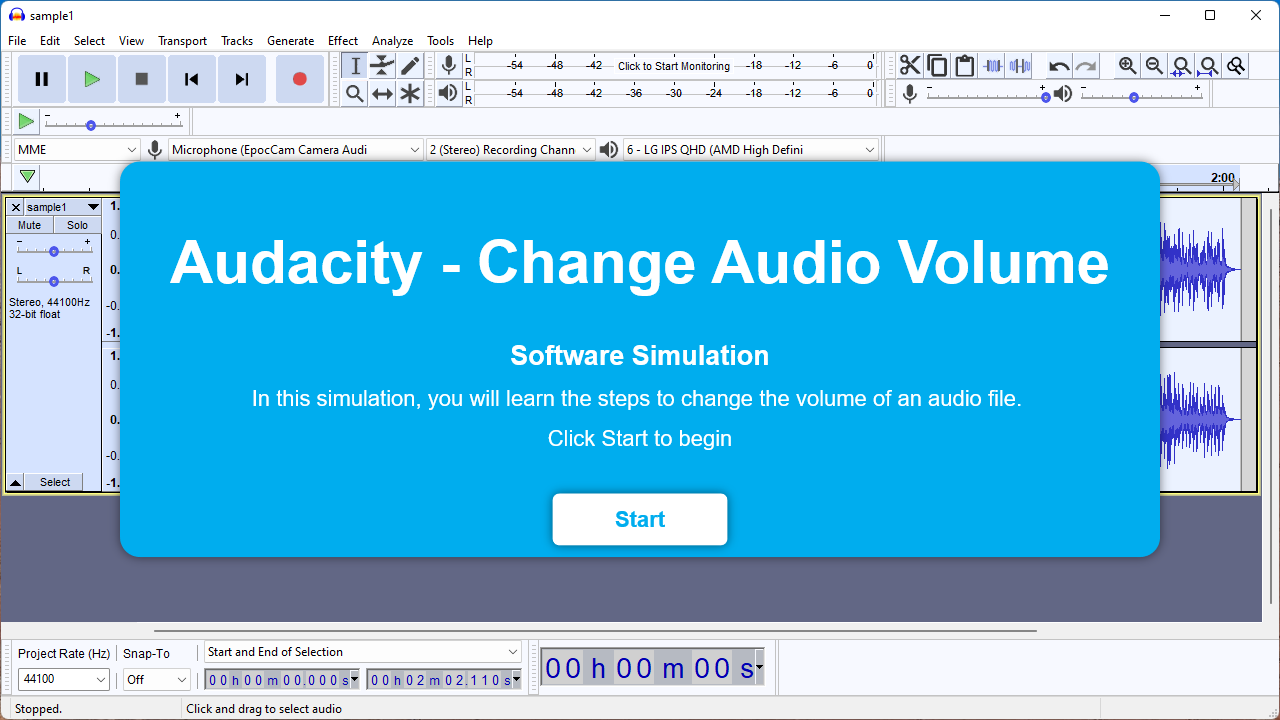Open the Effect menu
Image resolution: width=1280 pixels, height=720 pixels.
[x=342, y=41]
